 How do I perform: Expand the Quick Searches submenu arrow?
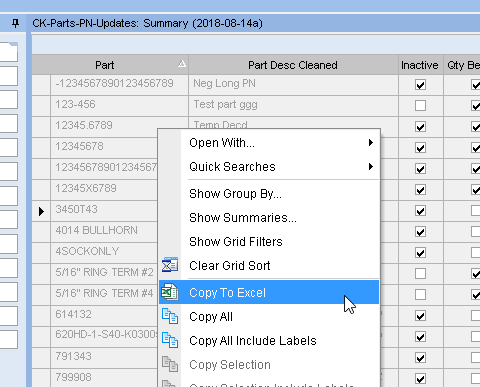(371, 167)
